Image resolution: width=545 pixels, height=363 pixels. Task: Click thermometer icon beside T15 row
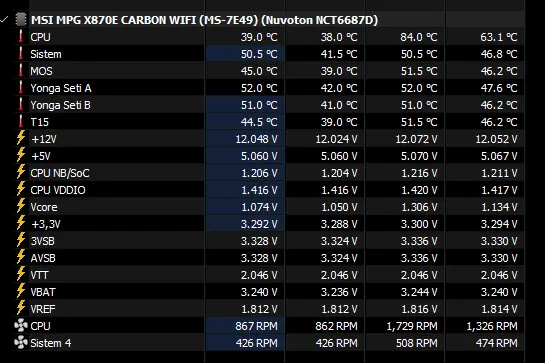pos(21,122)
